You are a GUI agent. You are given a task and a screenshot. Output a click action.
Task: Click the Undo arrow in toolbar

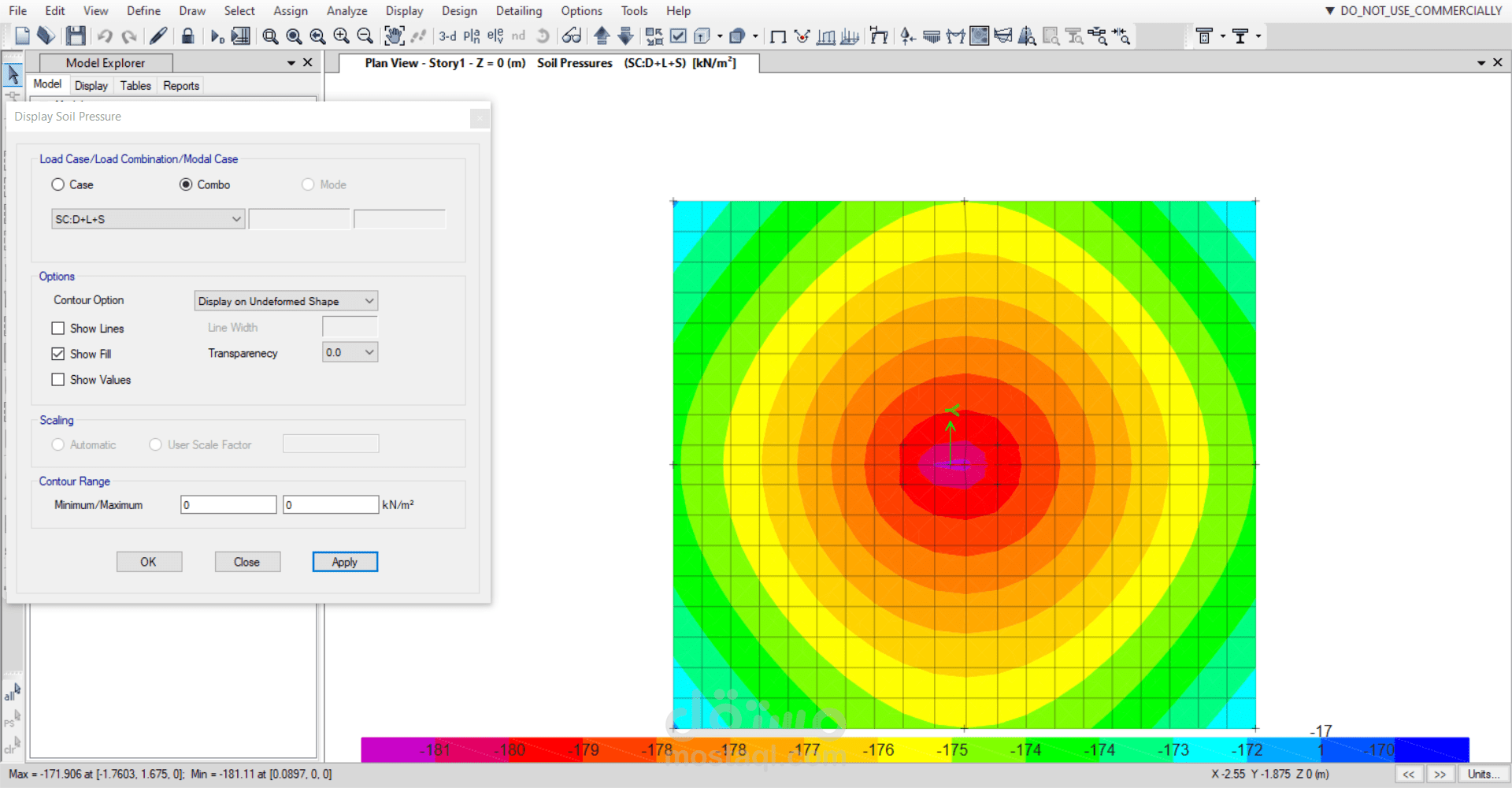coord(105,35)
